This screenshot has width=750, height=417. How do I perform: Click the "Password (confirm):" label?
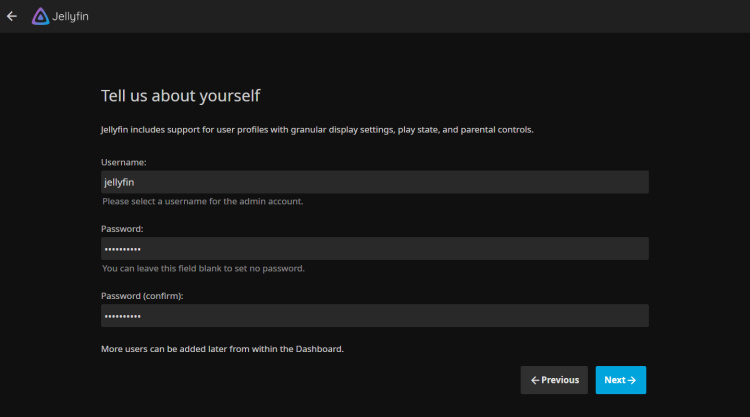click(142, 296)
